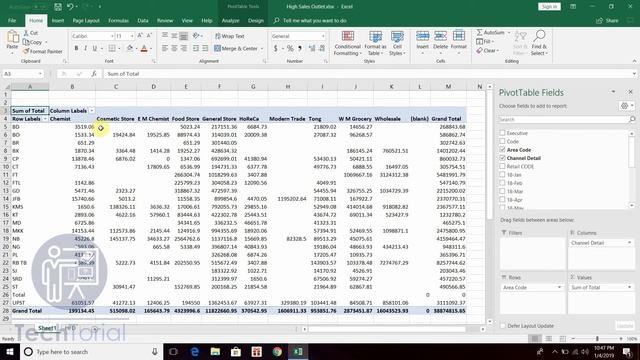The image size is (640, 360).
Task: Open Sum of Total dropdown in Values
Action: coord(629,287)
